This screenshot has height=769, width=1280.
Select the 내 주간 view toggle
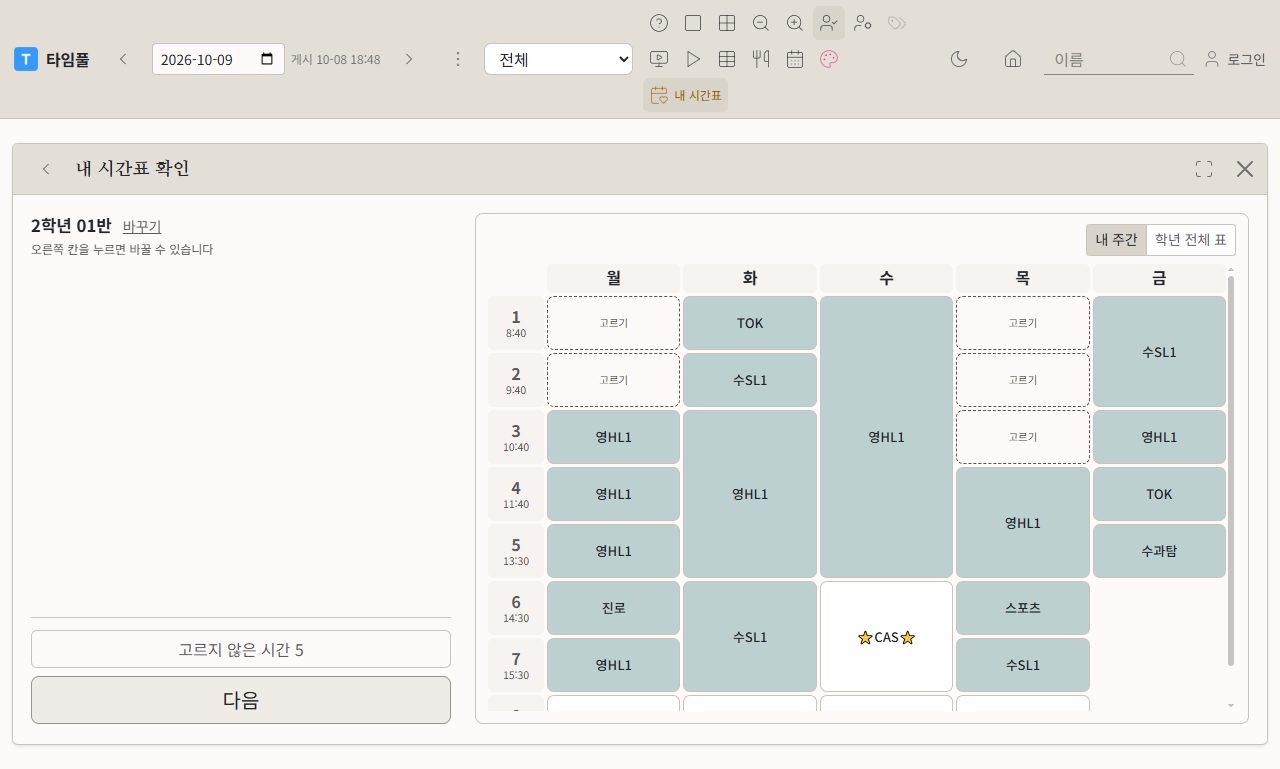click(1117, 240)
